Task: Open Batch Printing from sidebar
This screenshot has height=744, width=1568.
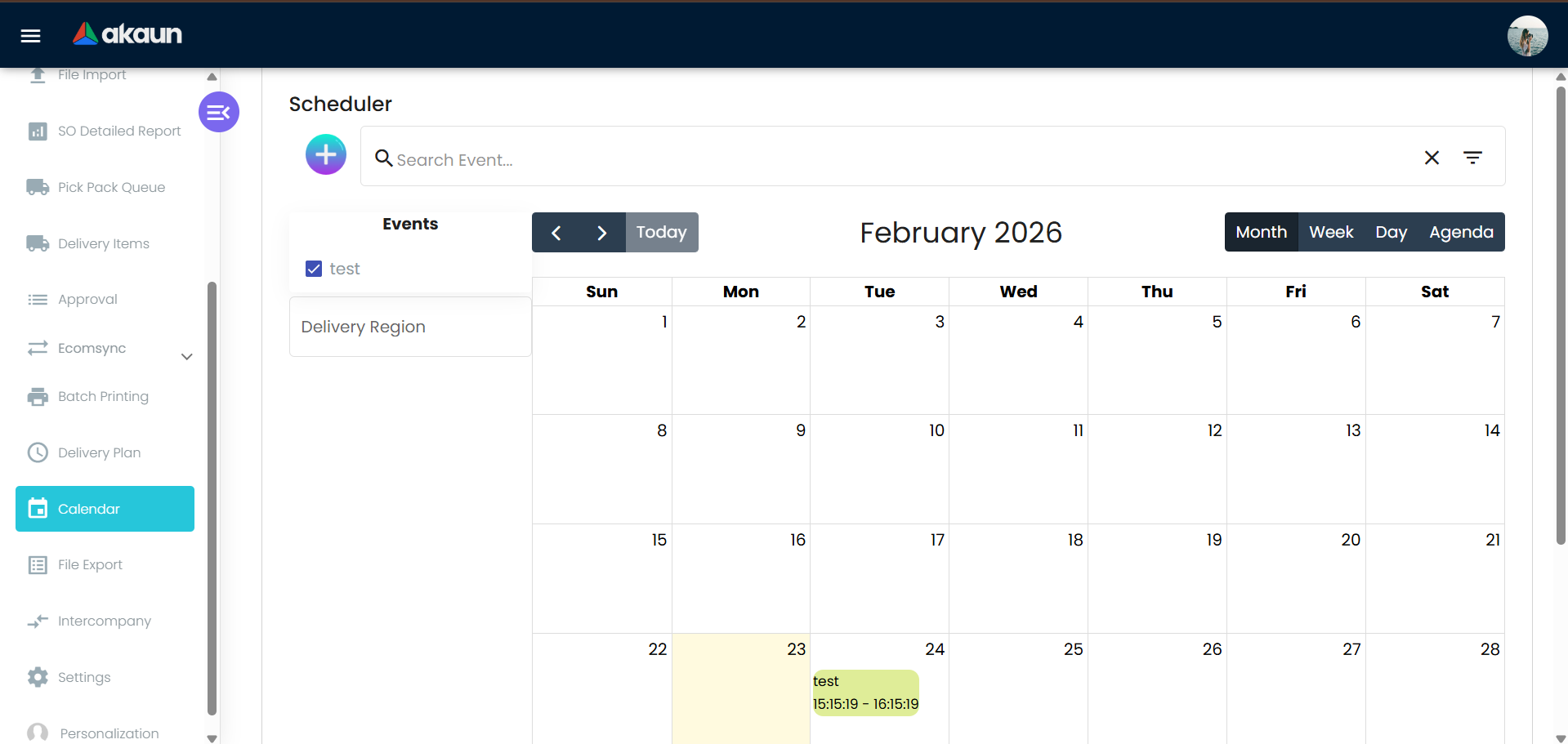Action: [103, 396]
